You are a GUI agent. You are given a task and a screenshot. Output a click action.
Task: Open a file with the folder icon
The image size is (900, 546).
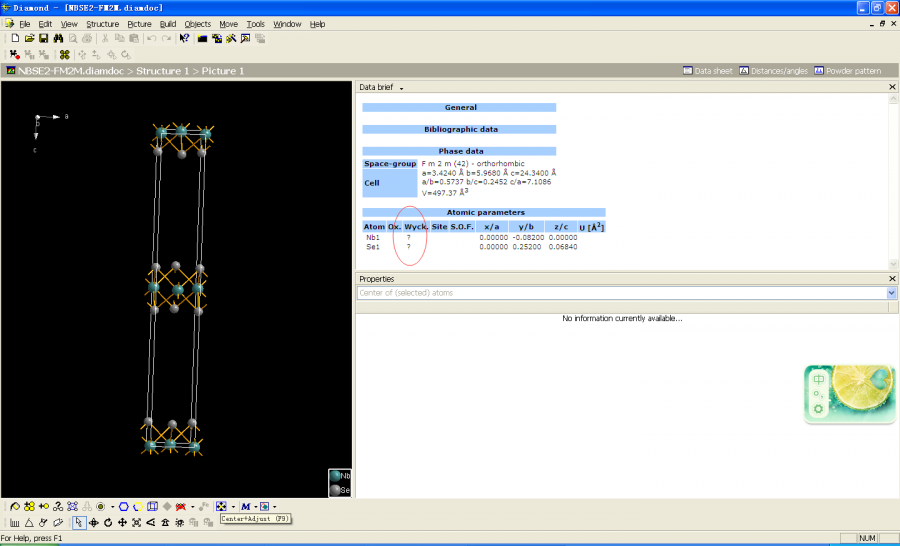click(x=30, y=38)
